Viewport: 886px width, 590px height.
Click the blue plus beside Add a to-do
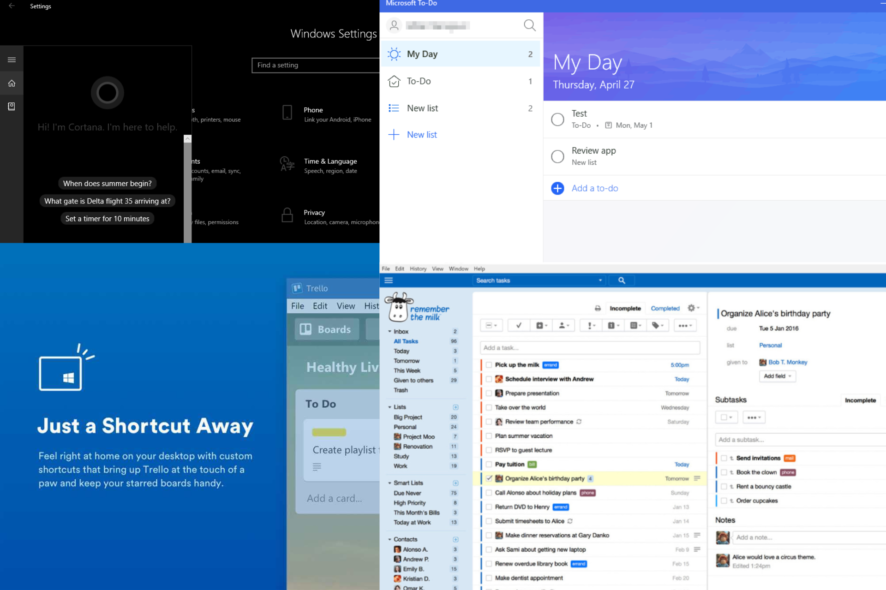pyautogui.click(x=557, y=188)
